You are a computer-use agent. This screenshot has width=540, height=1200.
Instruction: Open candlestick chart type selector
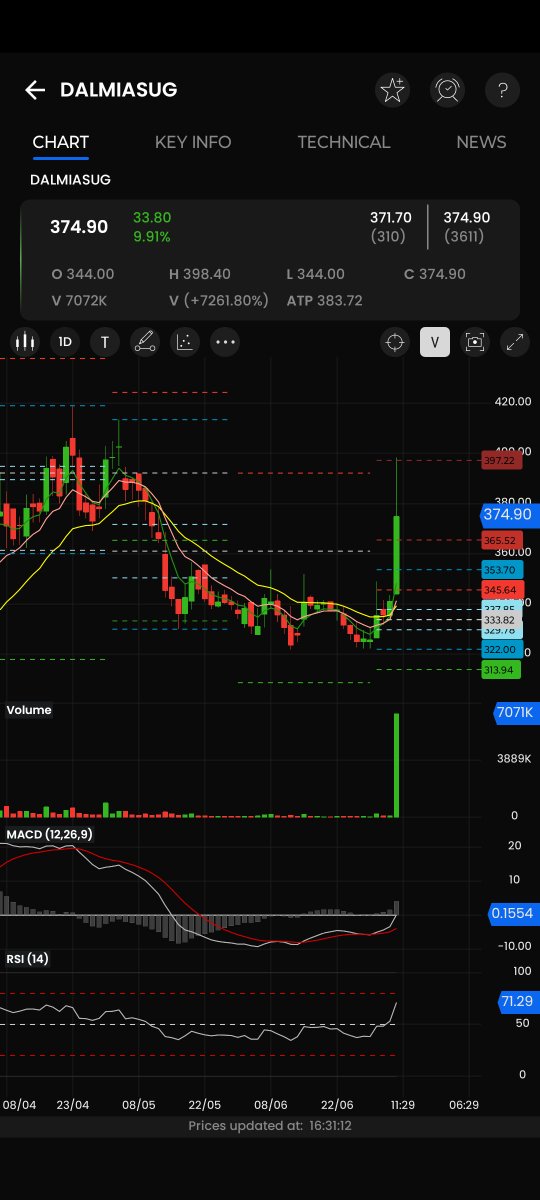24,342
